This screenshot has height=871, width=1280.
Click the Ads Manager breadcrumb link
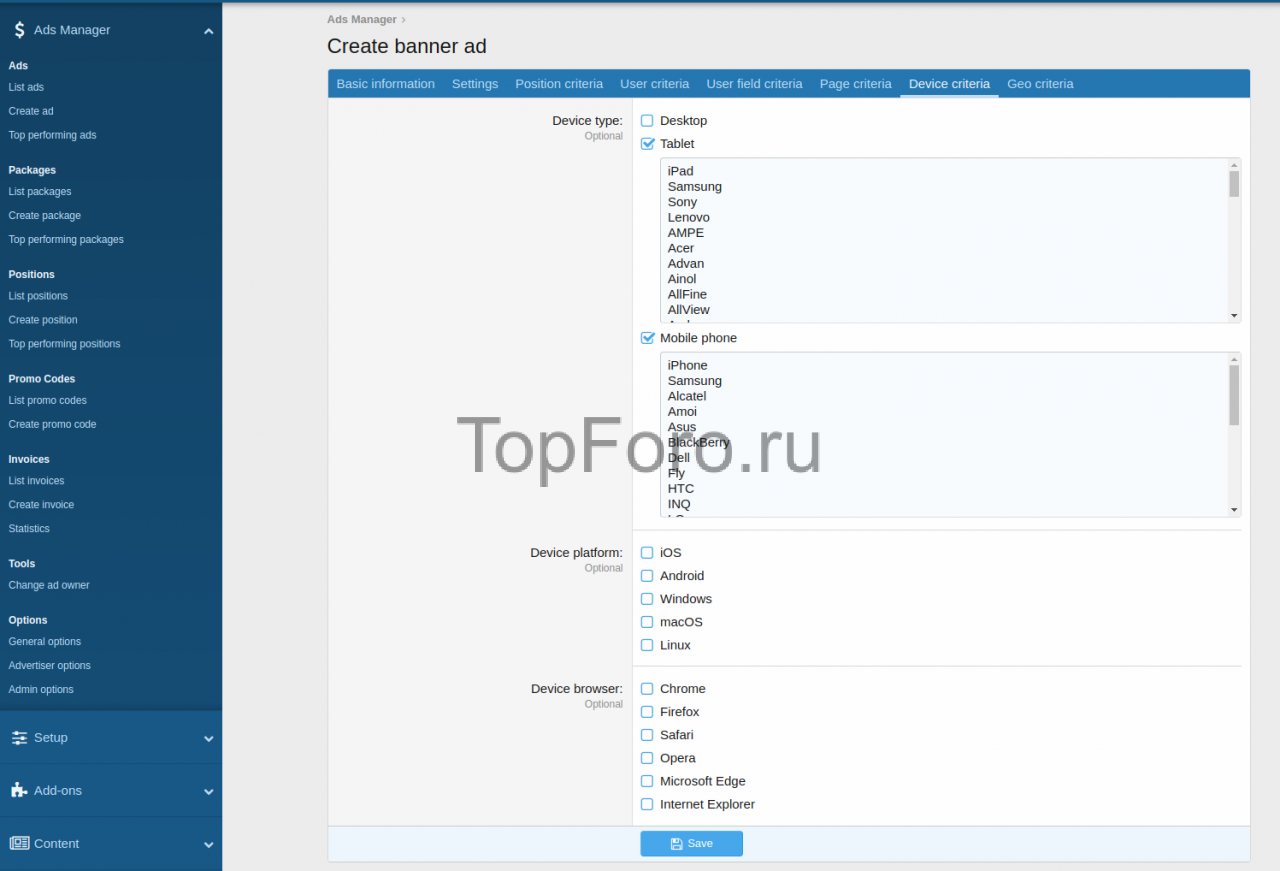361,19
